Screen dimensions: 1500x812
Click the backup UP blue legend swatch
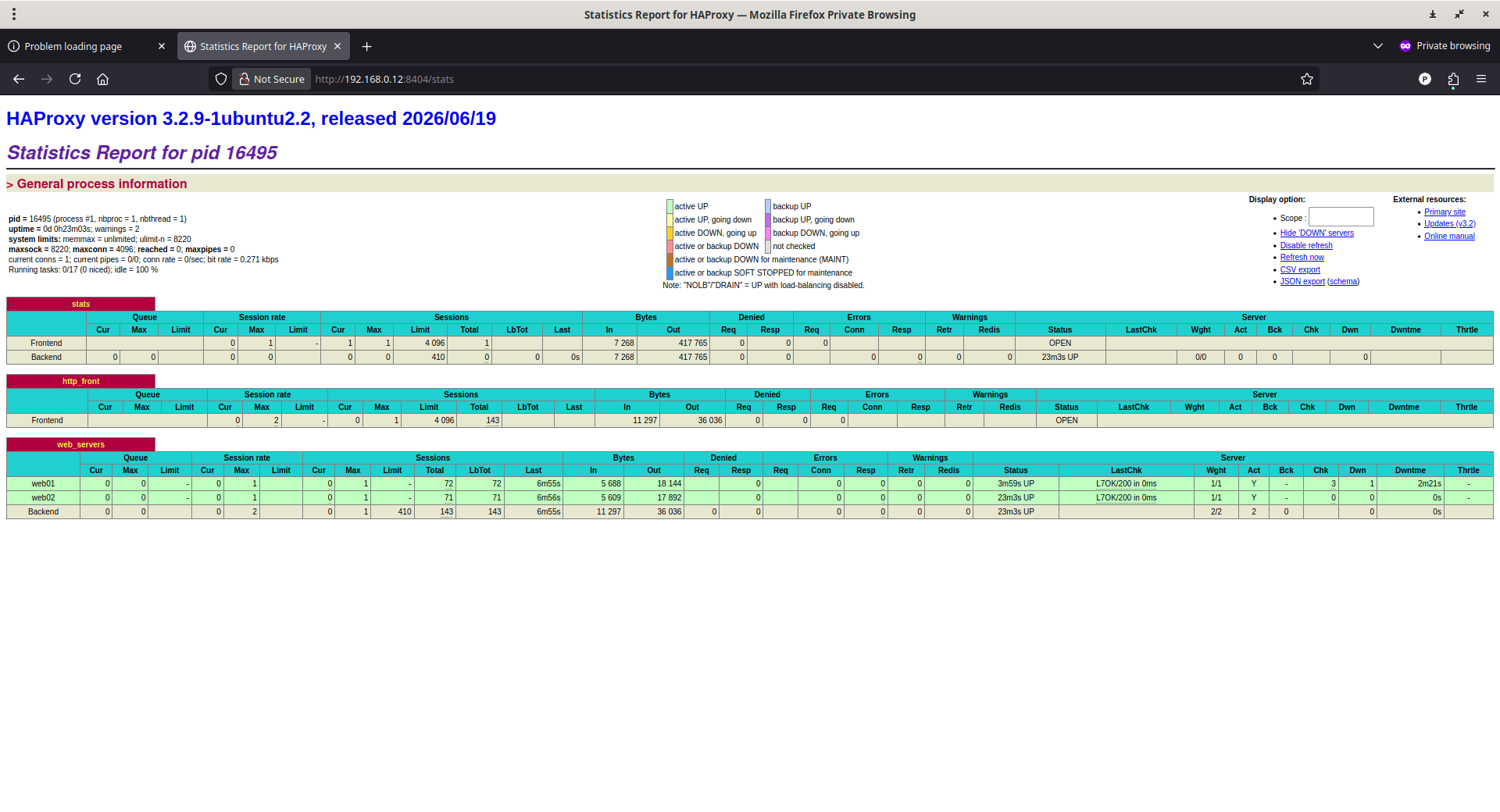[768, 206]
